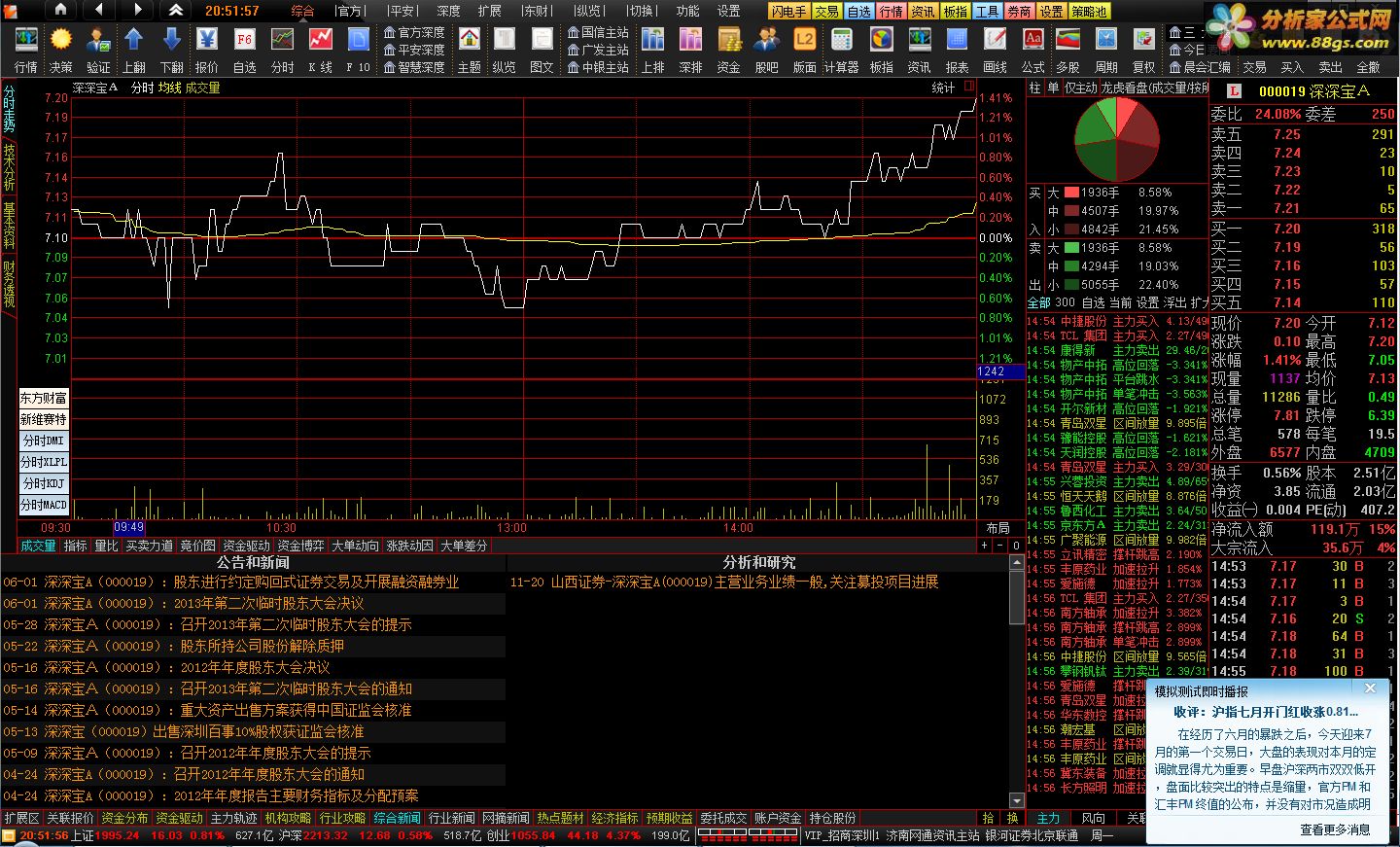This screenshot has width=1400, height=847.
Task: Click the 布局 layout button below chart
Action: tap(997, 528)
